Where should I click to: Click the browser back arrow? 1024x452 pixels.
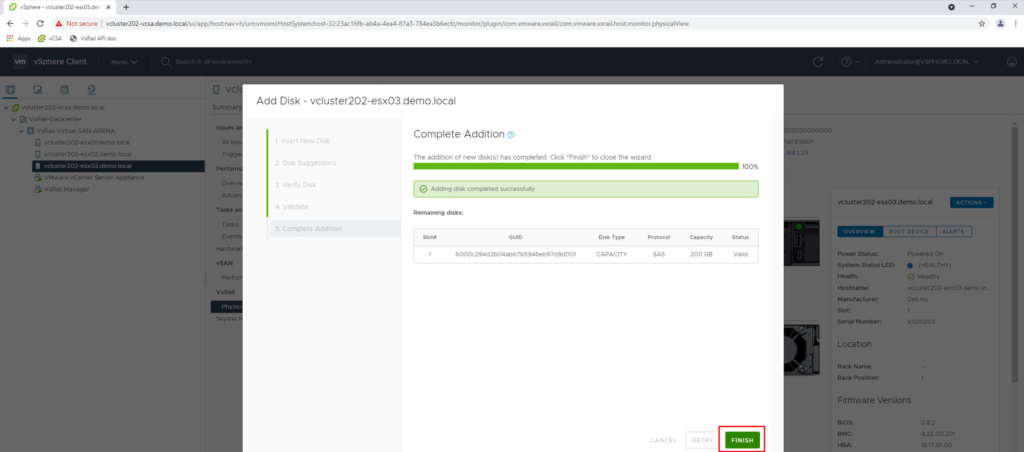[x=10, y=23]
